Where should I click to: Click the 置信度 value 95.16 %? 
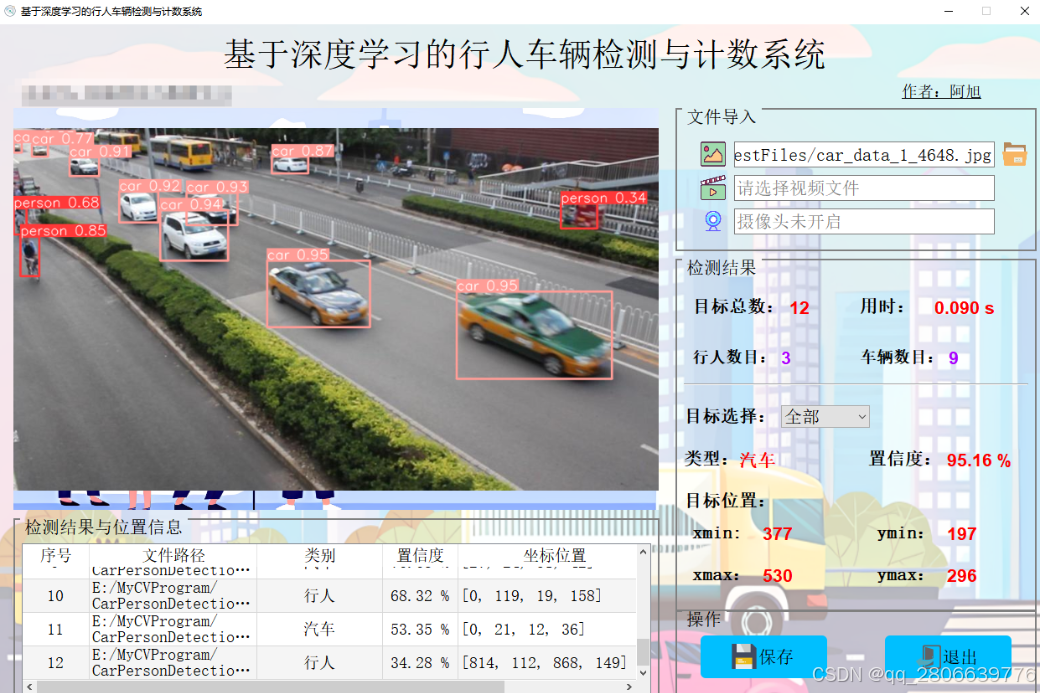pos(978,460)
